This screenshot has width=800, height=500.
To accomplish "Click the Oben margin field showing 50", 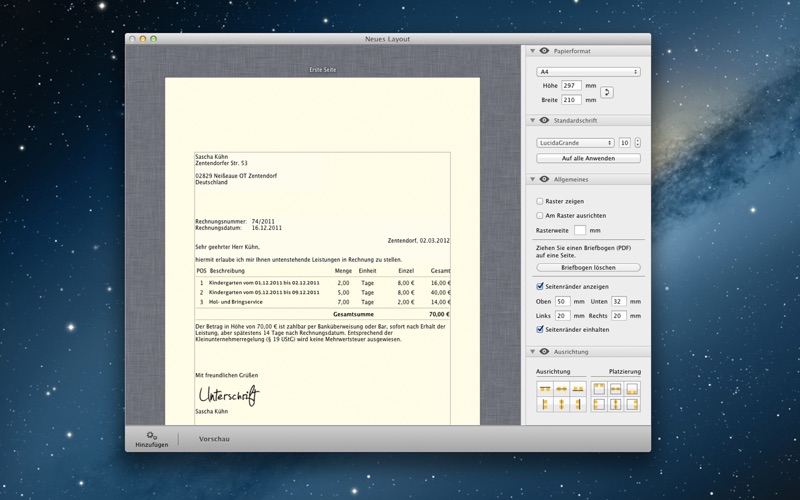I will click(562, 302).
